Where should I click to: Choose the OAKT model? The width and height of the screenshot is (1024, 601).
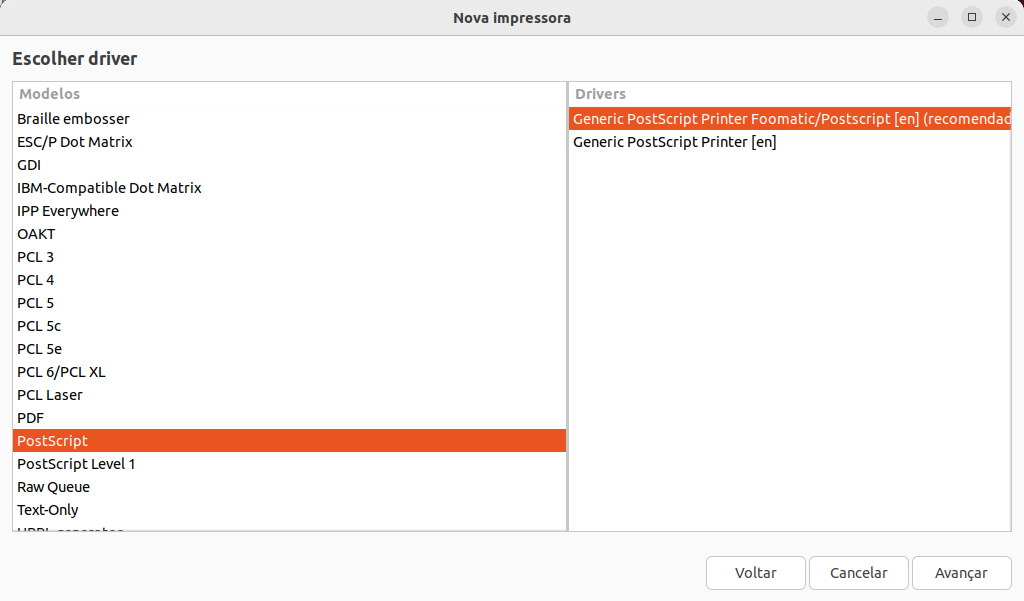(36, 234)
